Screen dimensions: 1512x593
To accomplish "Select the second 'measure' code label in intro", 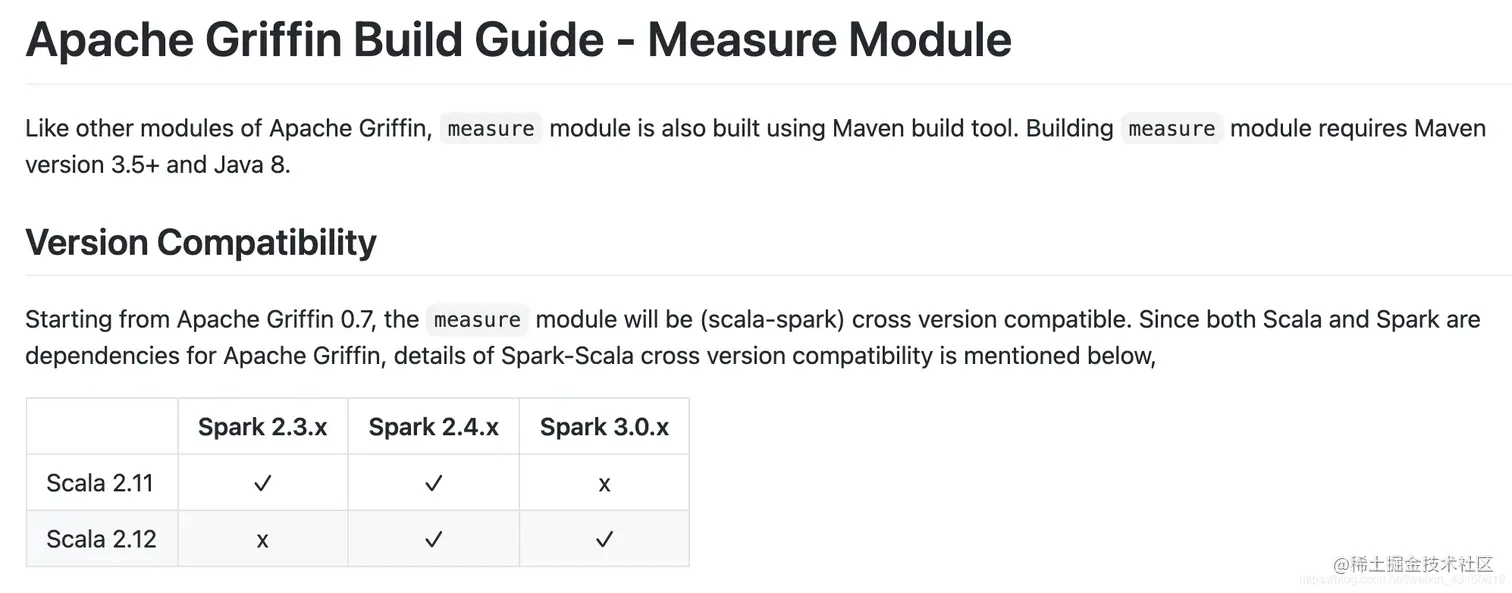I will point(1172,128).
